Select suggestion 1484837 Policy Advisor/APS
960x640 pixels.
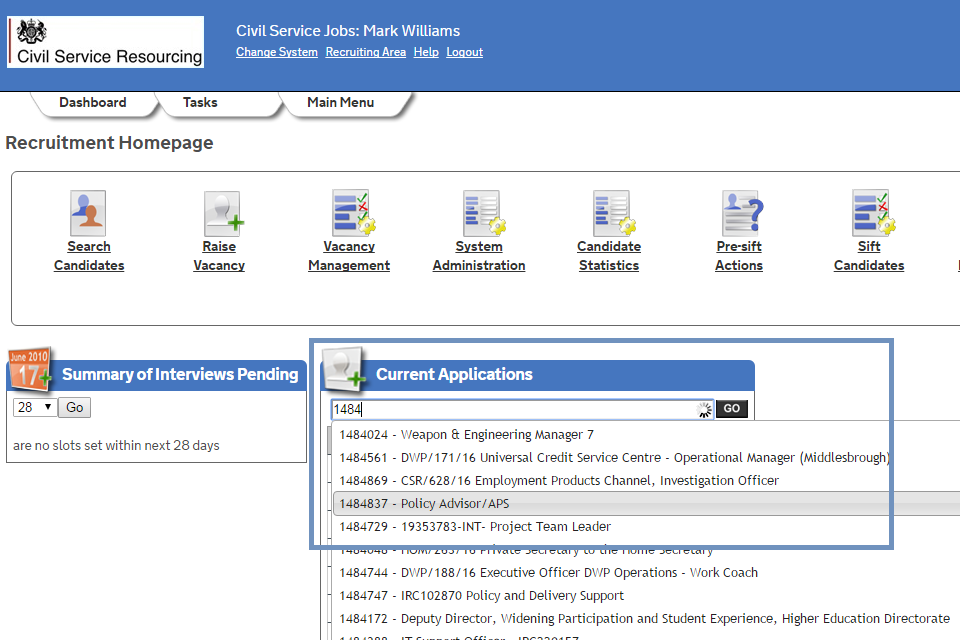(x=425, y=504)
